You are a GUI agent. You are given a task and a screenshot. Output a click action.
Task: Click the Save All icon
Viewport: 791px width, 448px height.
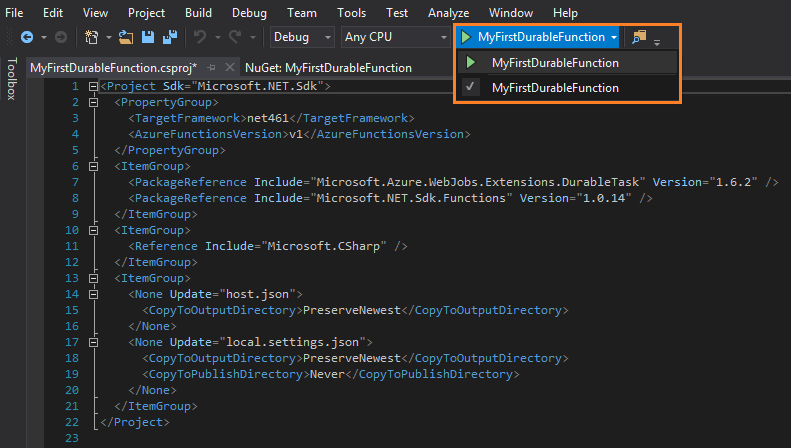click(170, 37)
